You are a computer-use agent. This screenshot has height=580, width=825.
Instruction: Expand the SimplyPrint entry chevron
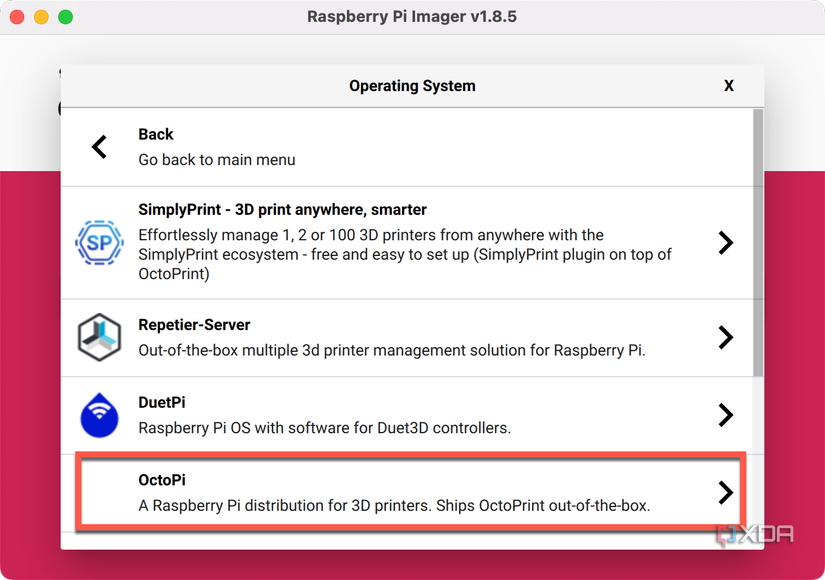point(726,243)
